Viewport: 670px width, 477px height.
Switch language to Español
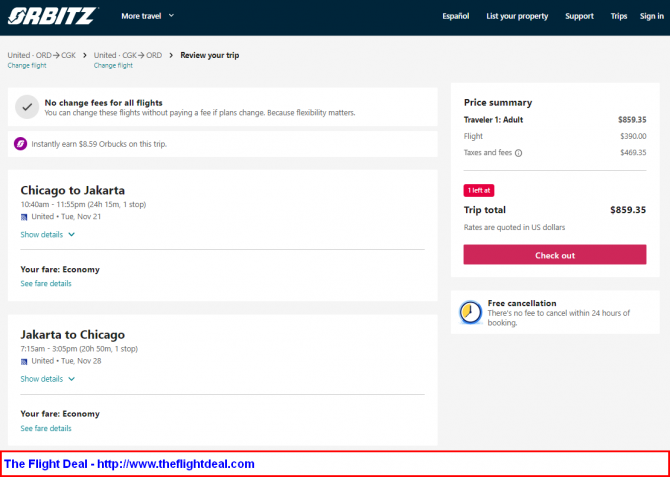point(455,16)
